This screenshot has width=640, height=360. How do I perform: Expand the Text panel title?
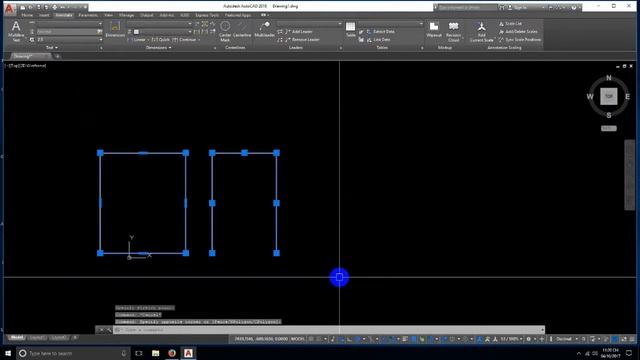coord(51,48)
